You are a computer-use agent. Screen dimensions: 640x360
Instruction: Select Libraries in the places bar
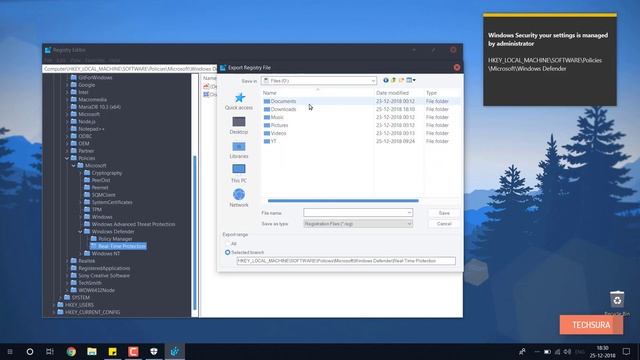click(239, 150)
